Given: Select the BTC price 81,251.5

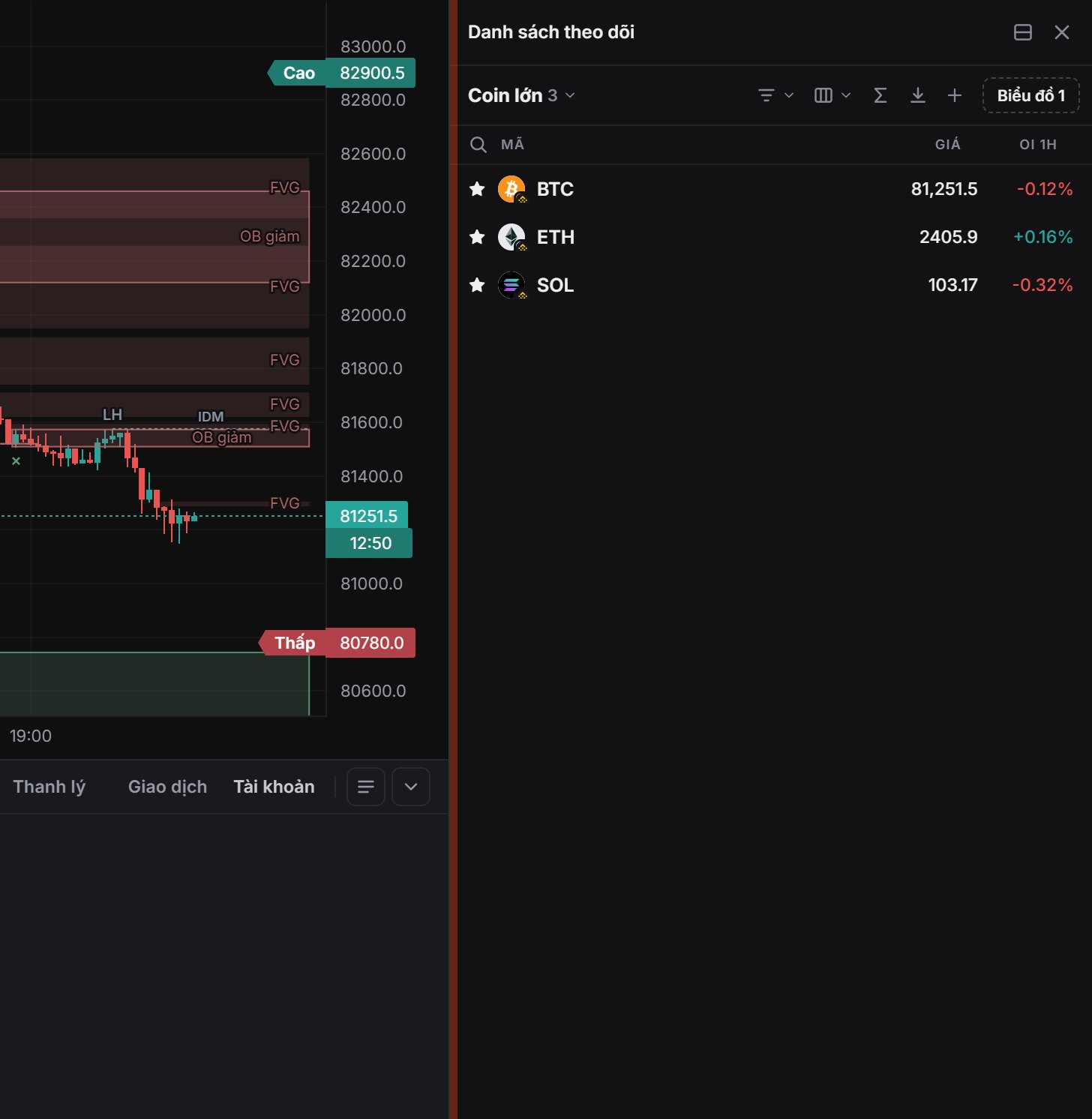Looking at the screenshot, I should point(944,189).
